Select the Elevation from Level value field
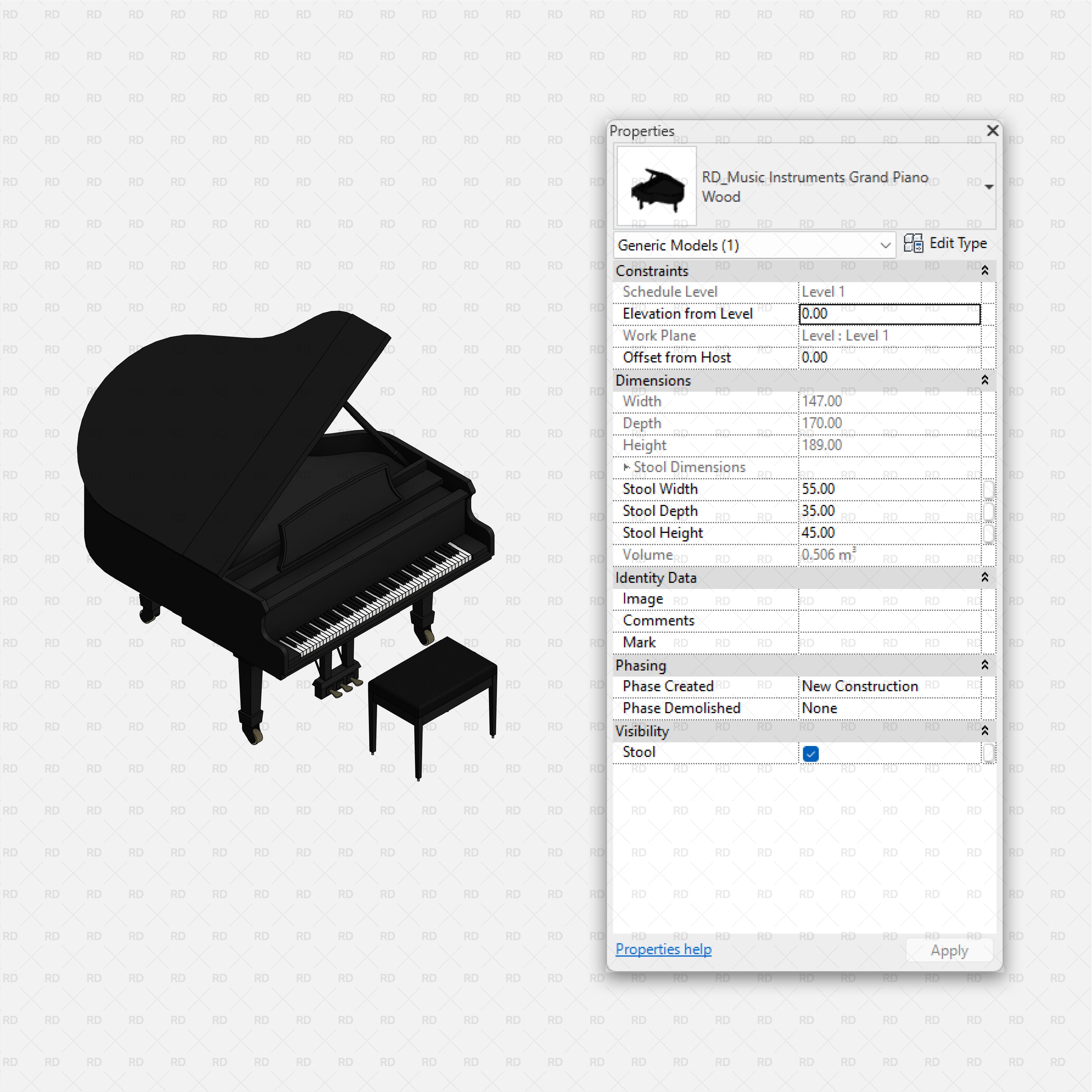This screenshot has width=1092, height=1092. pos(890,314)
